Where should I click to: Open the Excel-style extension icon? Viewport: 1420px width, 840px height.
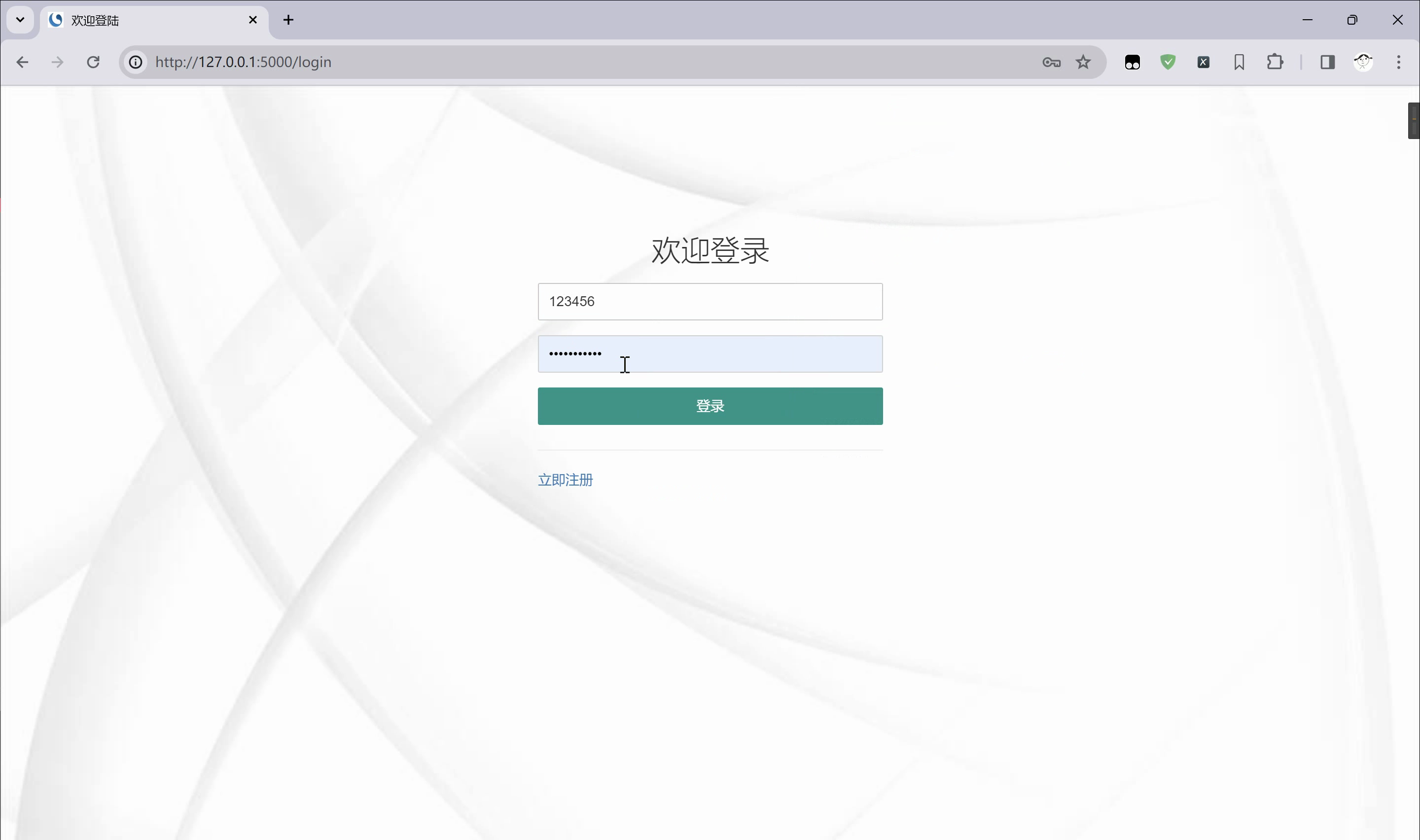(1204, 62)
